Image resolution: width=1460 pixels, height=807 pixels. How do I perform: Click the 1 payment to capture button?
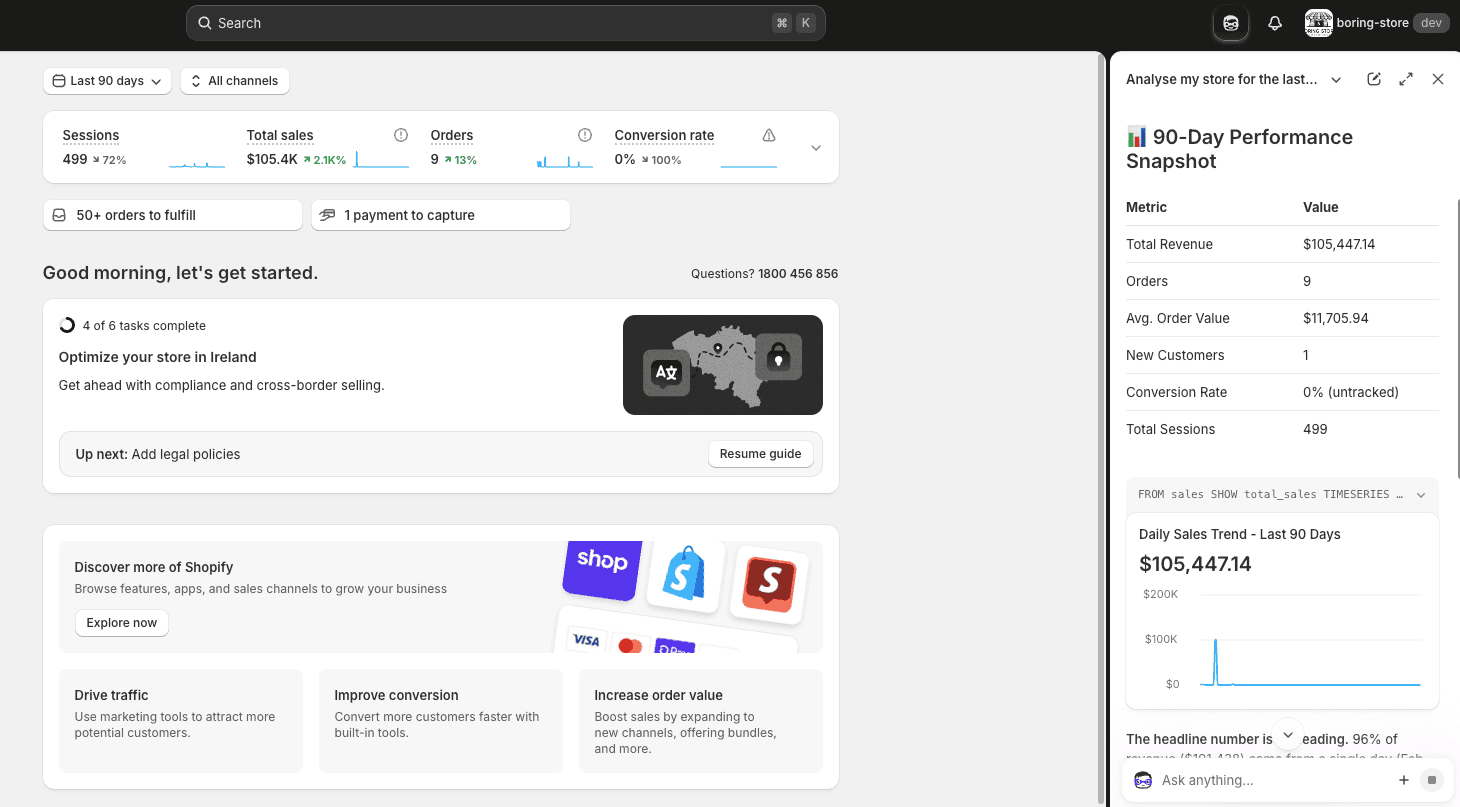tap(441, 215)
